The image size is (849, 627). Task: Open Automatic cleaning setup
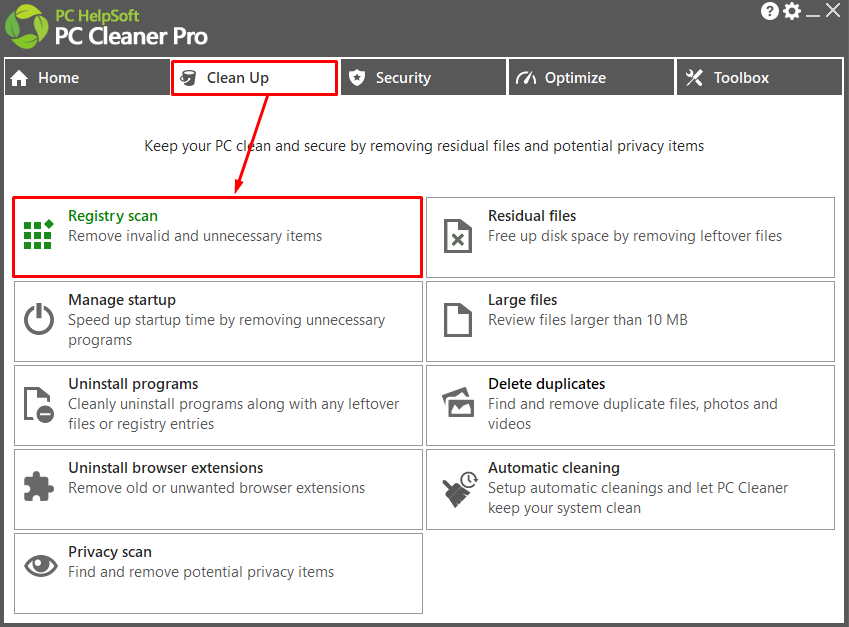[x=630, y=489]
